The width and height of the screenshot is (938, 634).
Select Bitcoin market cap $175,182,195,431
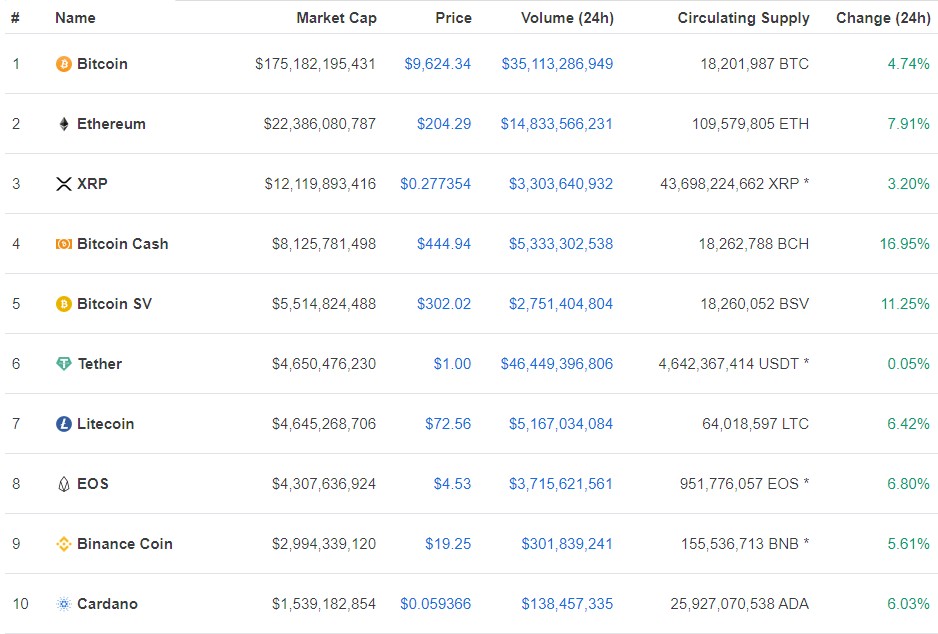tap(315, 64)
